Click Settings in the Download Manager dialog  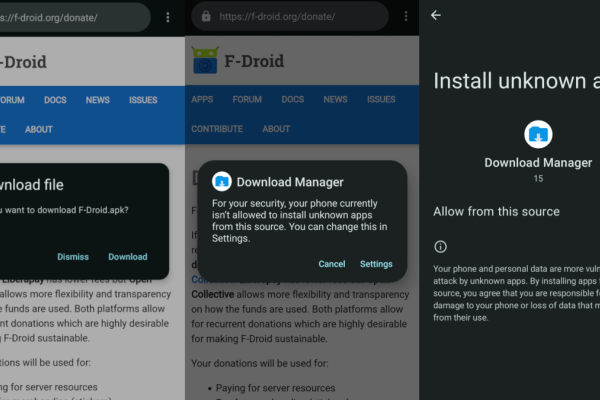(376, 264)
